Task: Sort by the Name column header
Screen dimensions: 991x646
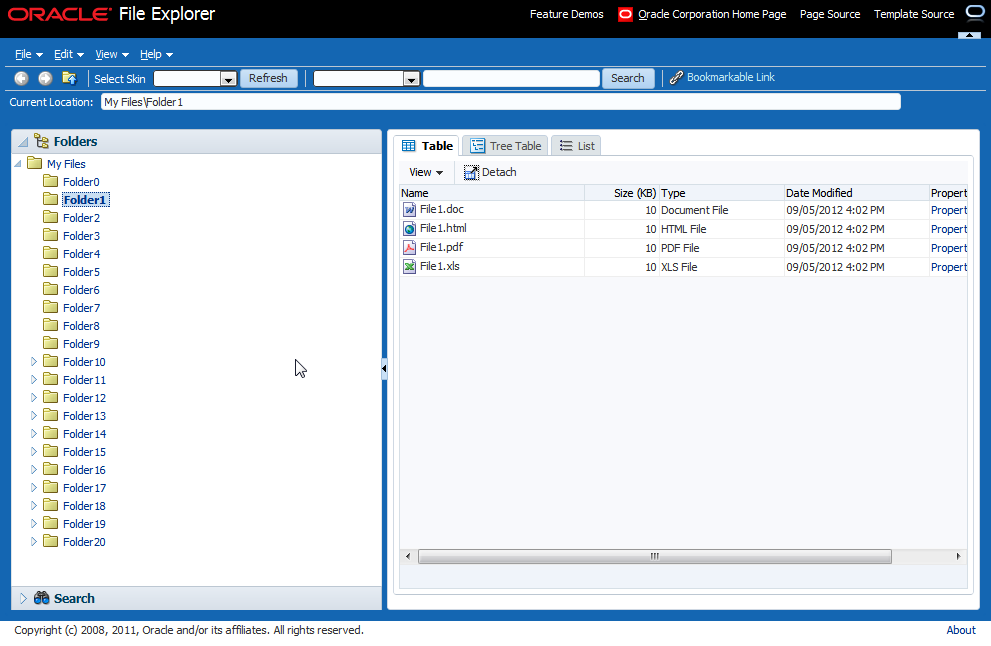Action: tap(492, 193)
